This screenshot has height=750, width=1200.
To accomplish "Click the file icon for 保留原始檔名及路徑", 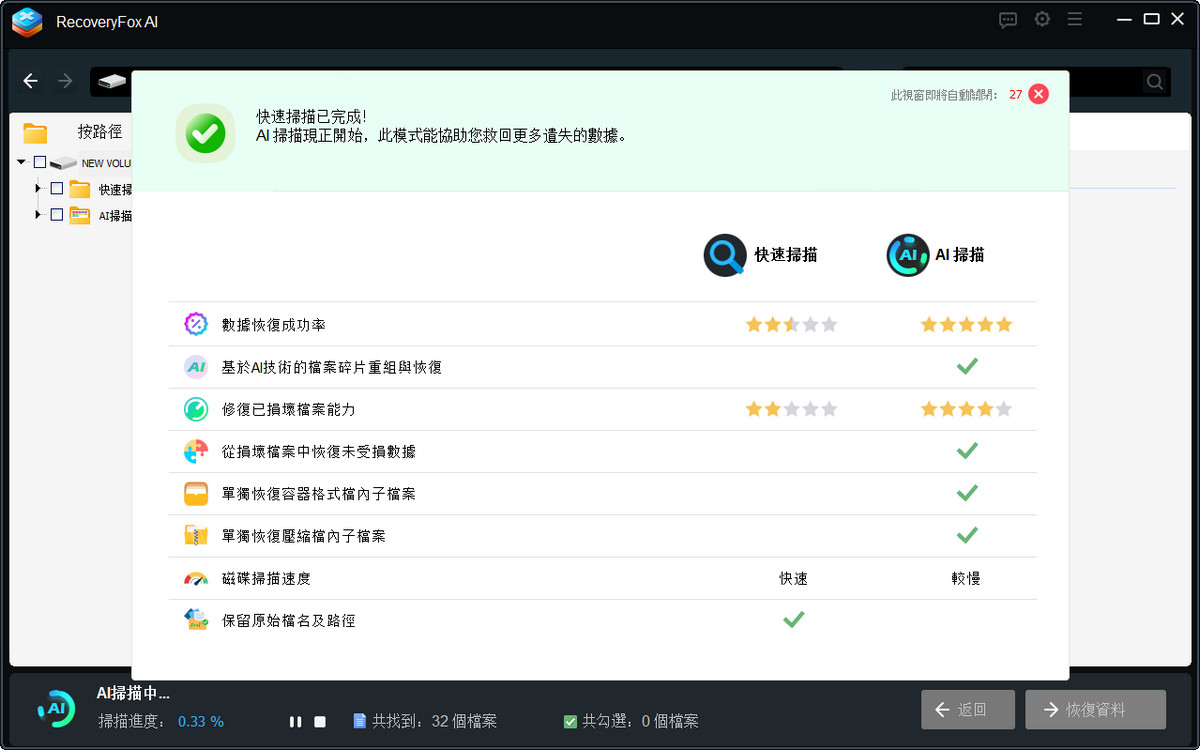I will [x=196, y=620].
